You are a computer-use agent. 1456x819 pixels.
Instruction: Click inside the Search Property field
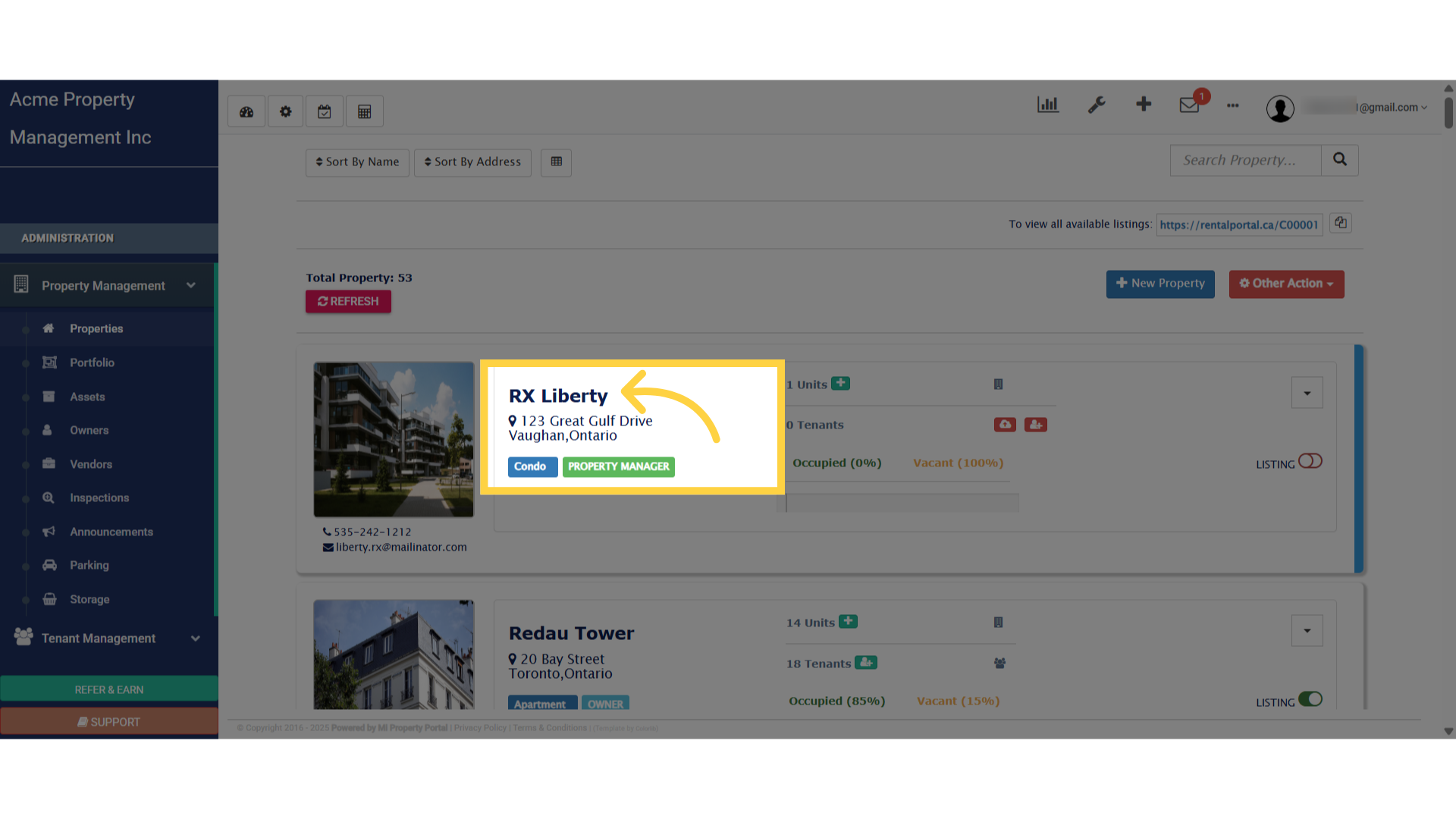1245,160
